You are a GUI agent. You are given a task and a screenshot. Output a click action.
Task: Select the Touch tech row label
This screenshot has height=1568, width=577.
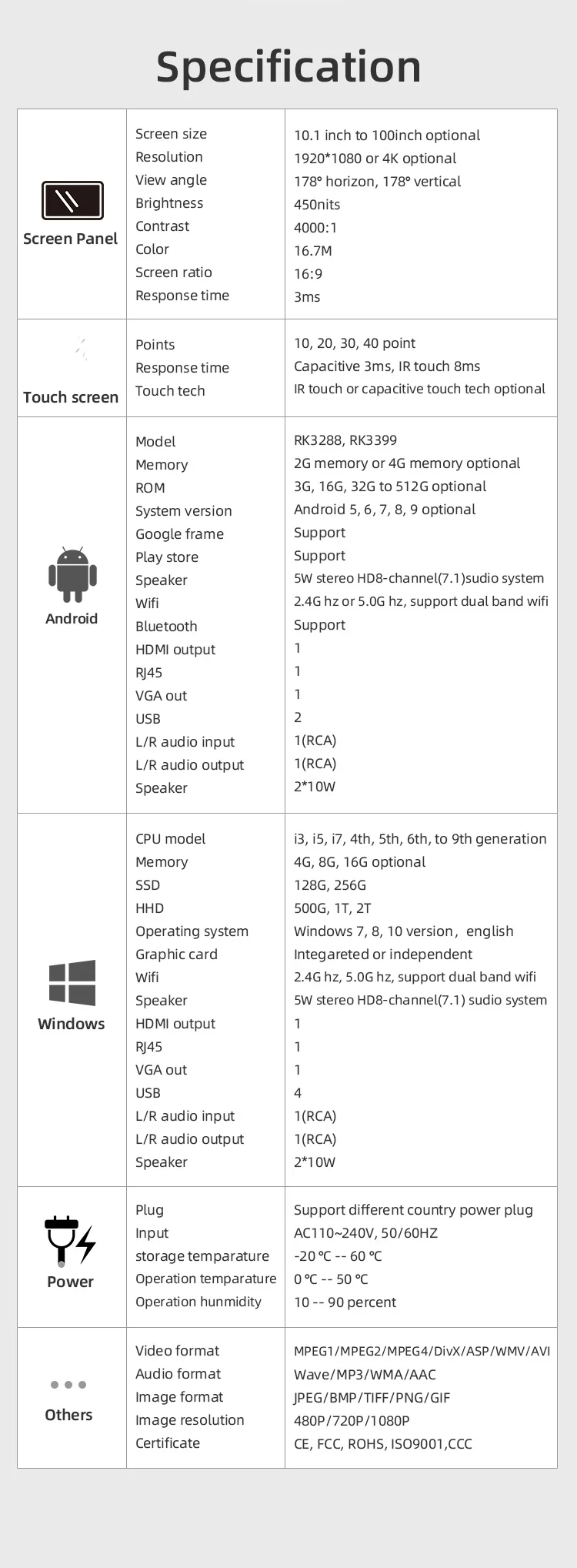click(x=170, y=391)
